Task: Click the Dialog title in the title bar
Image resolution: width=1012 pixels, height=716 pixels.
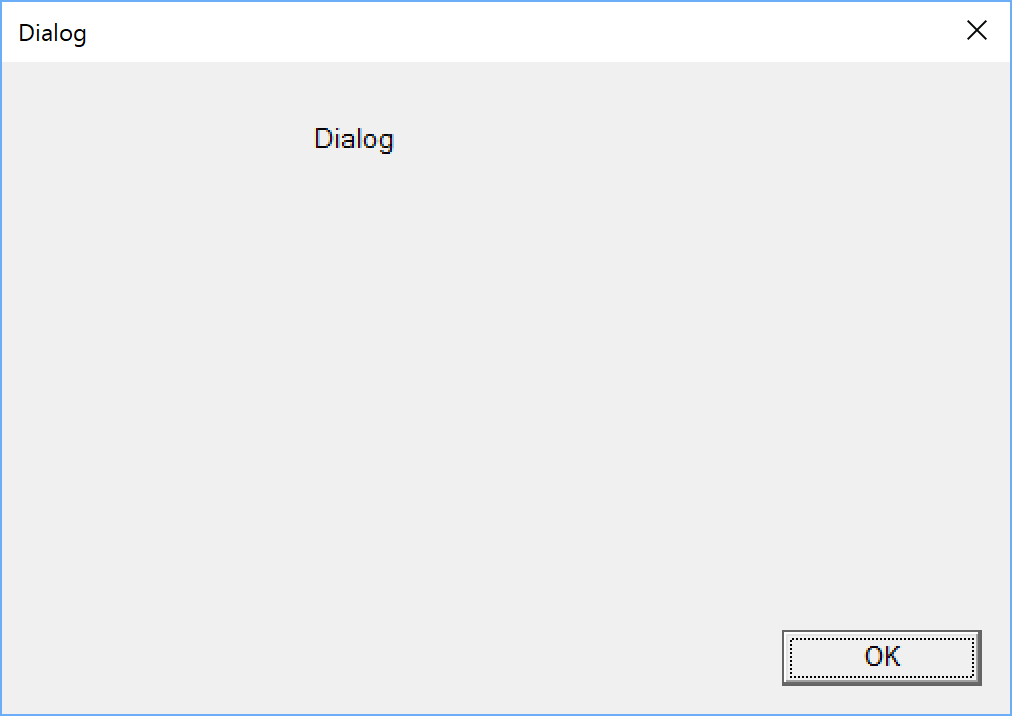Action: click(52, 33)
